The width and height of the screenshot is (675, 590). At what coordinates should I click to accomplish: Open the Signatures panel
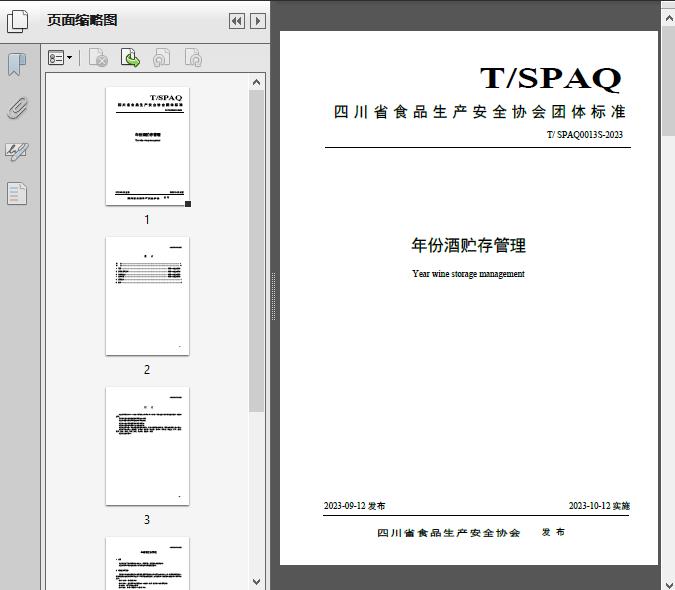click(x=17, y=151)
